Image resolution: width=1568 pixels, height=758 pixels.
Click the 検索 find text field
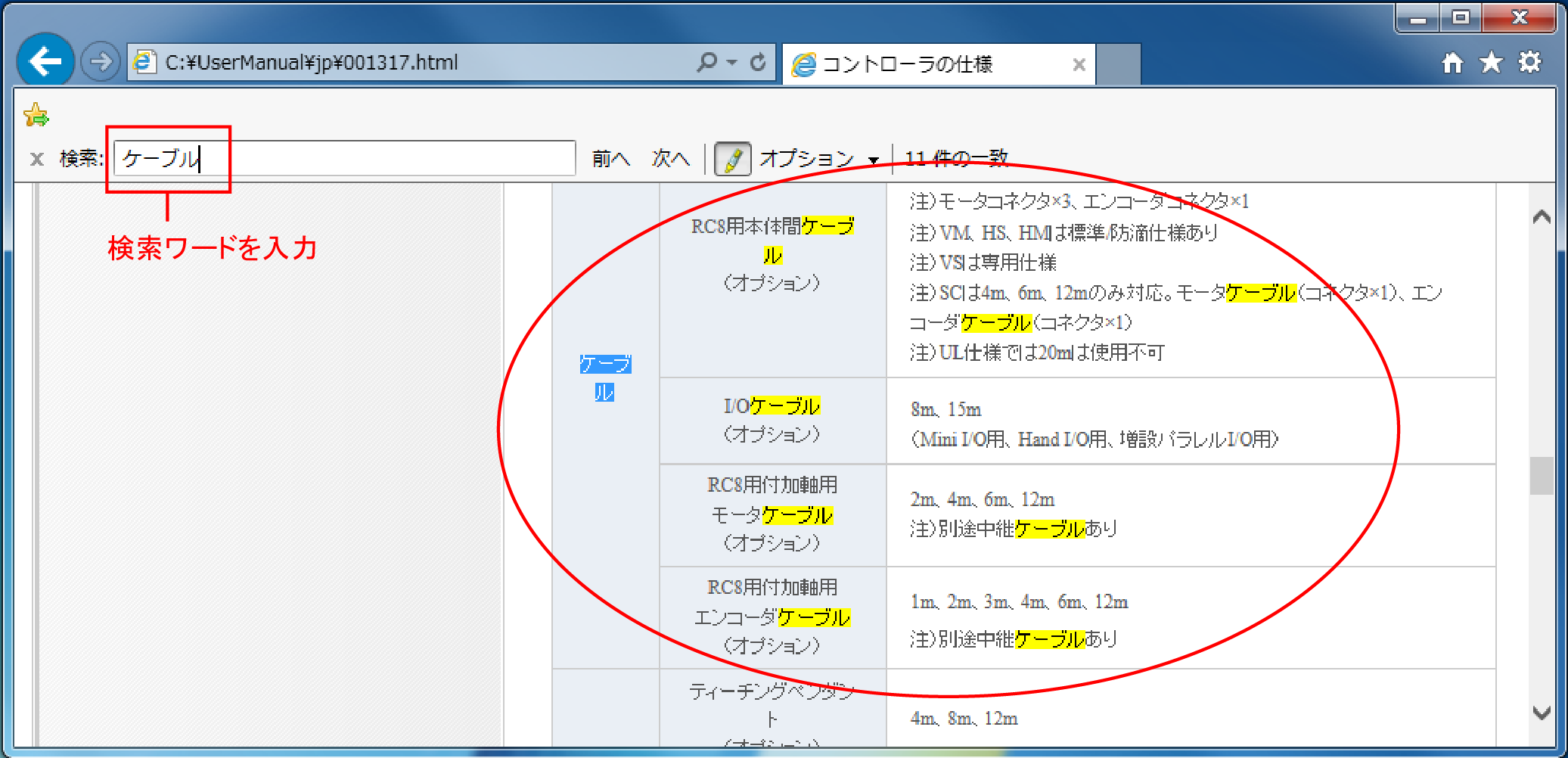pyautogui.click(x=344, y=159)
